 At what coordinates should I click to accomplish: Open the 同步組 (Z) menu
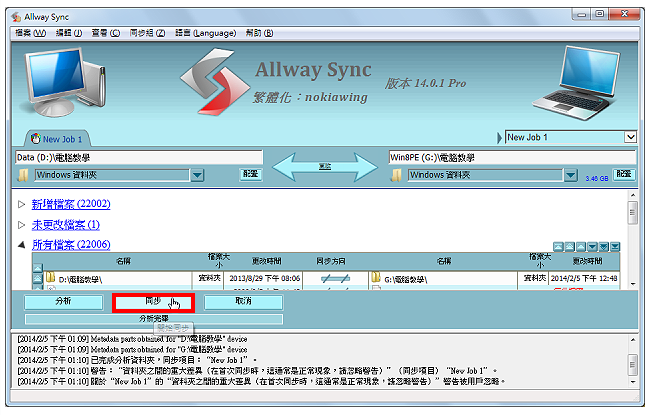[147, 33]
